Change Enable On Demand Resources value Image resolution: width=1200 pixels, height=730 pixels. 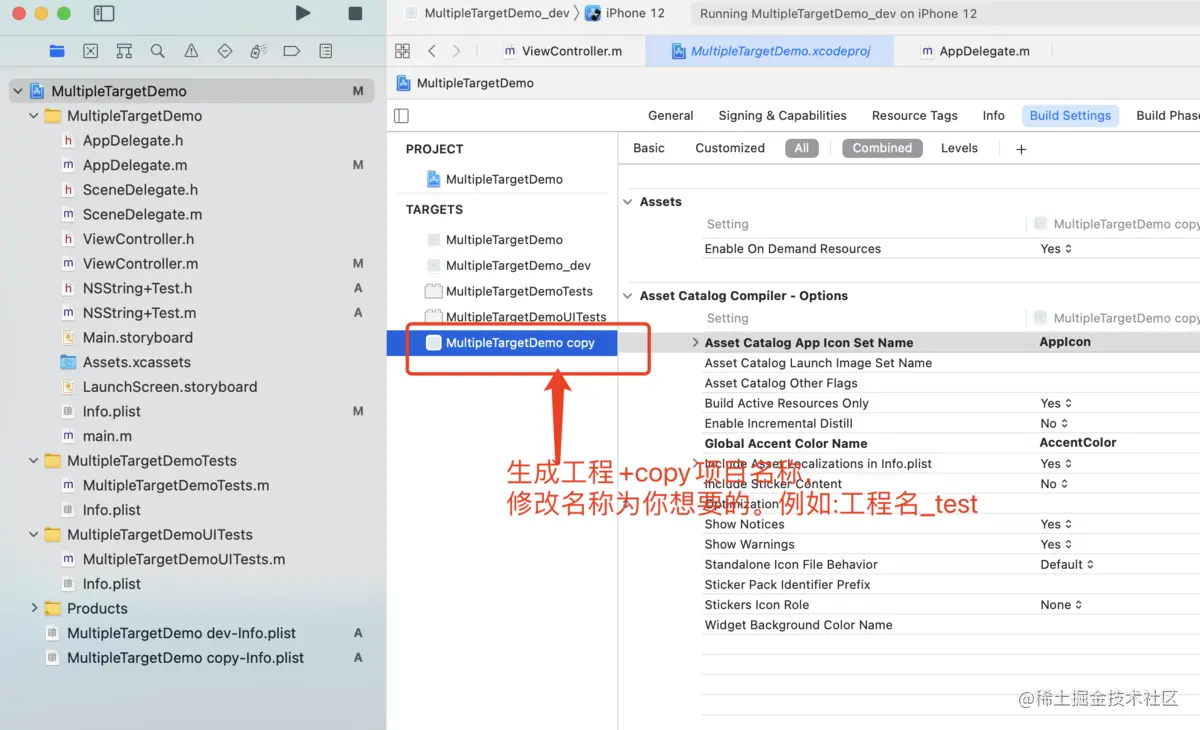click(x=1056, y=249)
